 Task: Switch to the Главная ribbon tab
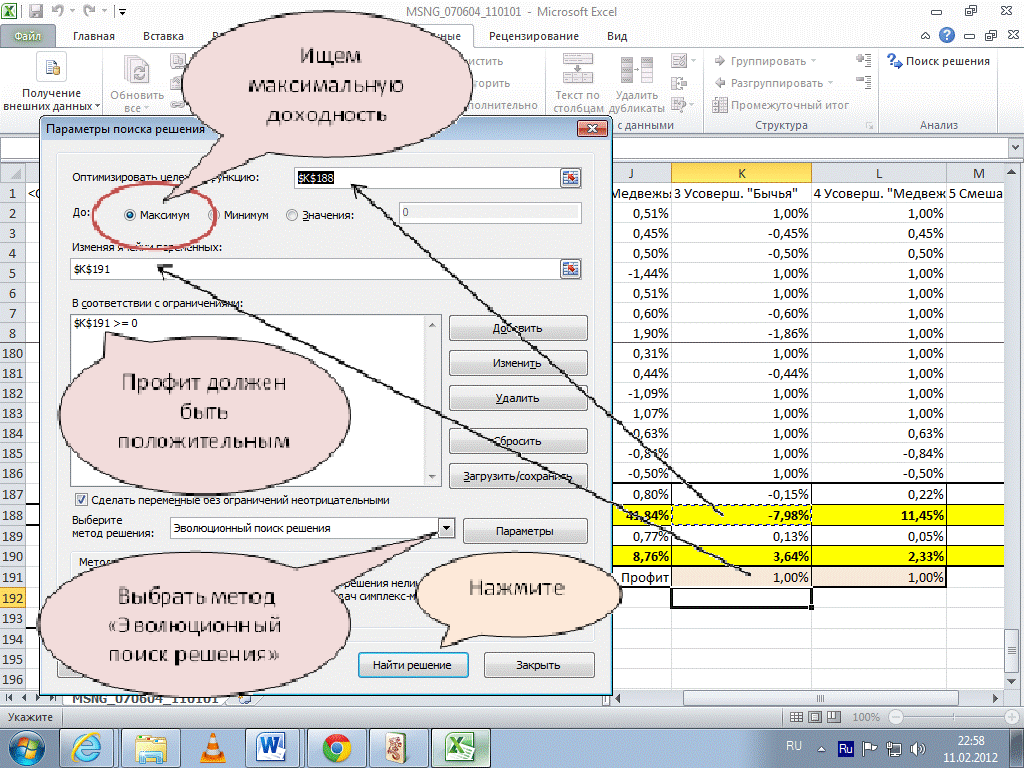click(x=93, y=36)
